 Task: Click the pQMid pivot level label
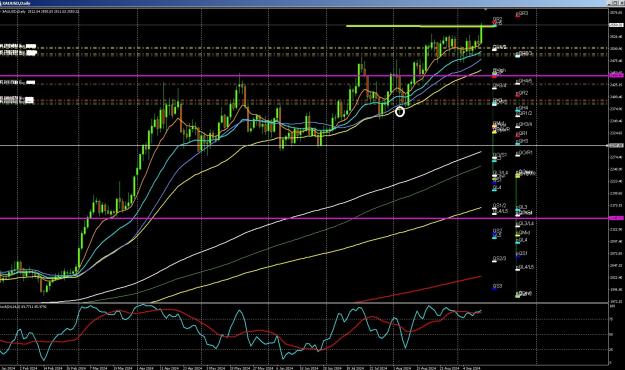pyautogui.click(x=524, y=233)
